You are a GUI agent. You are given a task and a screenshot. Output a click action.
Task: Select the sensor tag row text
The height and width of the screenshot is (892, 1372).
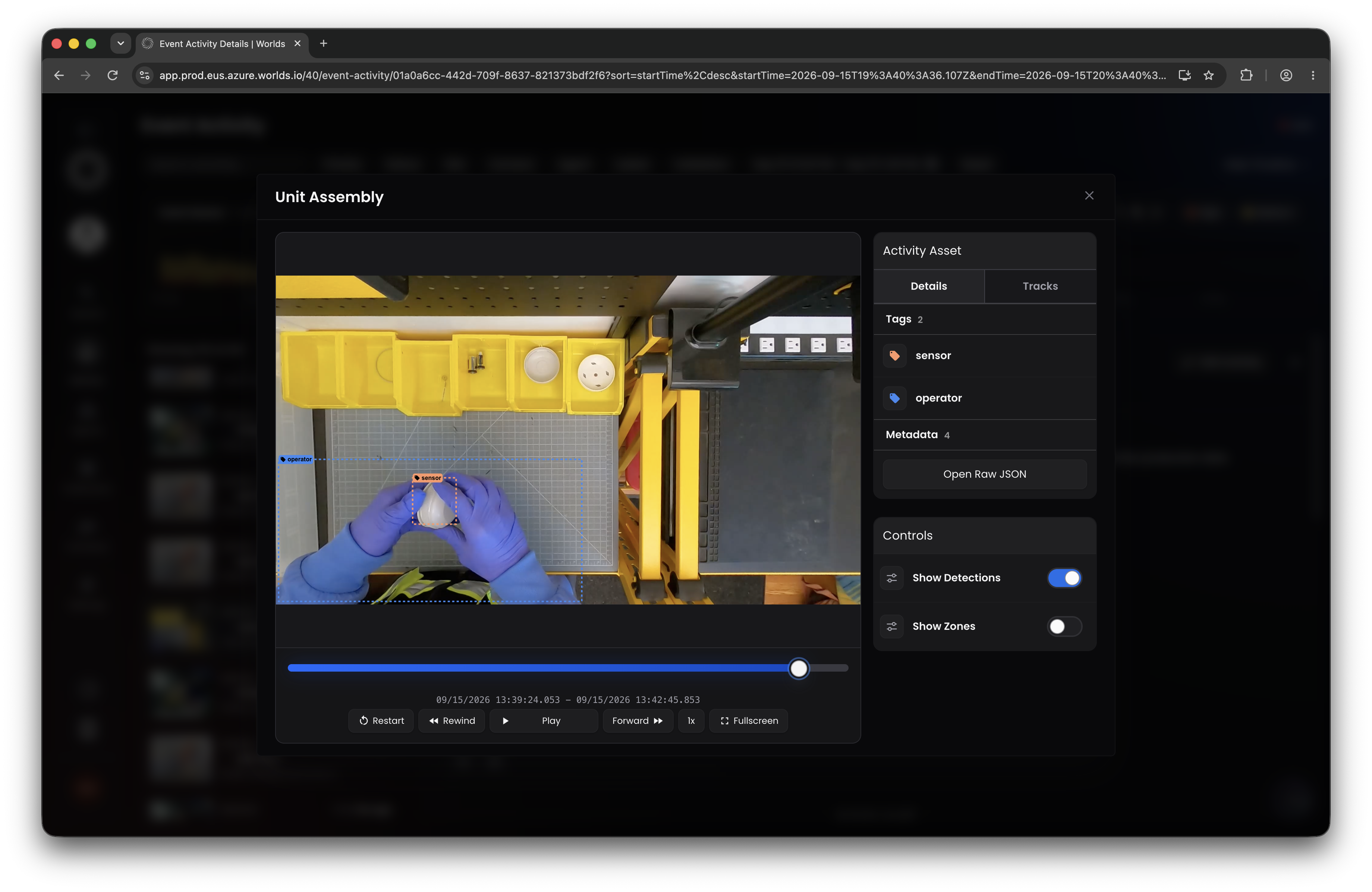[933, 355]
